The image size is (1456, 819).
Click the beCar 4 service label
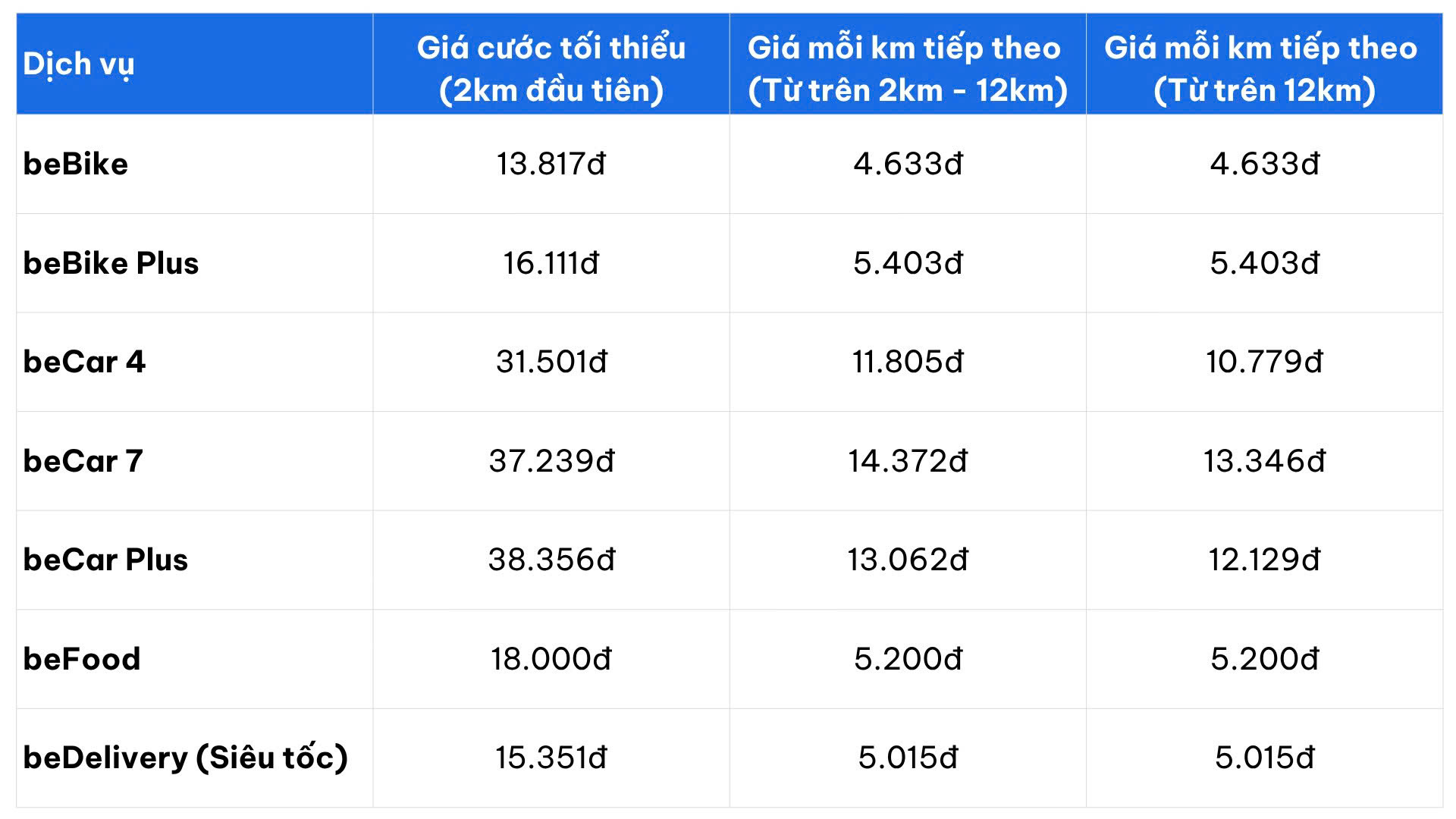click(84, 362)
